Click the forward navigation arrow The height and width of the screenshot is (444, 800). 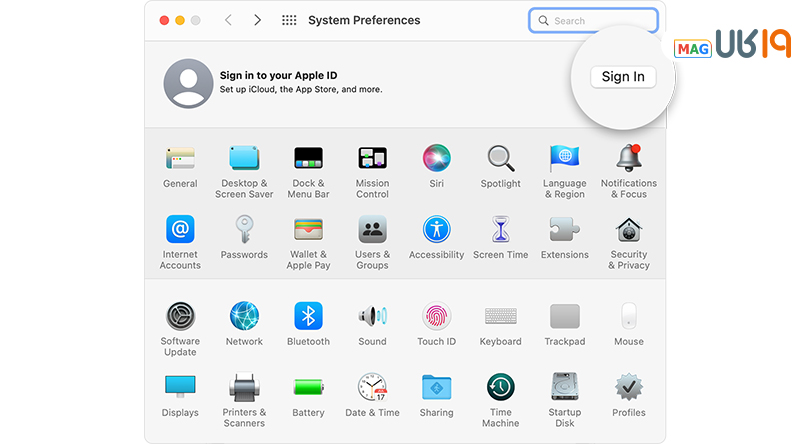[257, 20]
